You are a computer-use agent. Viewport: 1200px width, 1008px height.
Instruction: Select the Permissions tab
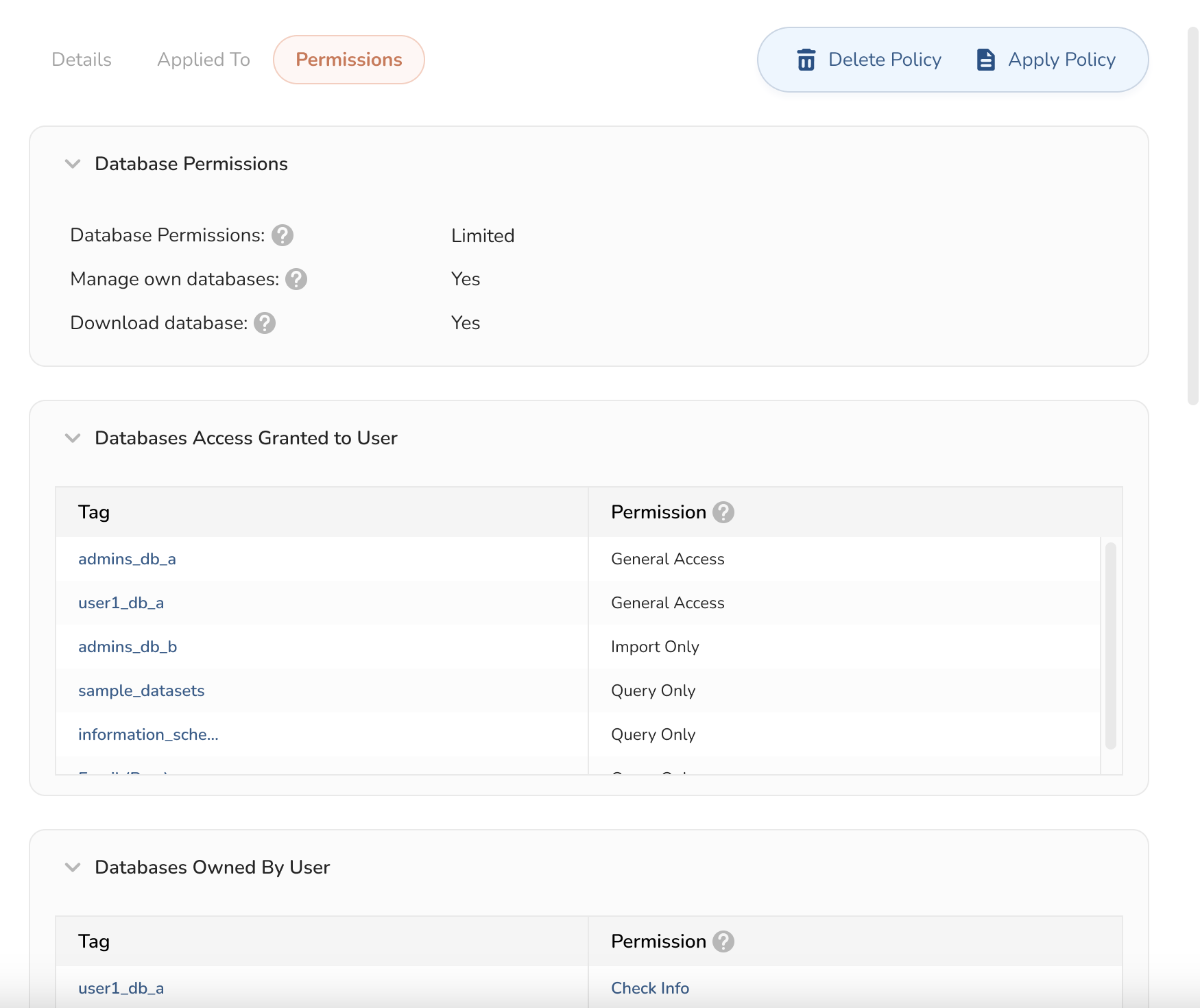pyautogui.click(x=348, y=60)
